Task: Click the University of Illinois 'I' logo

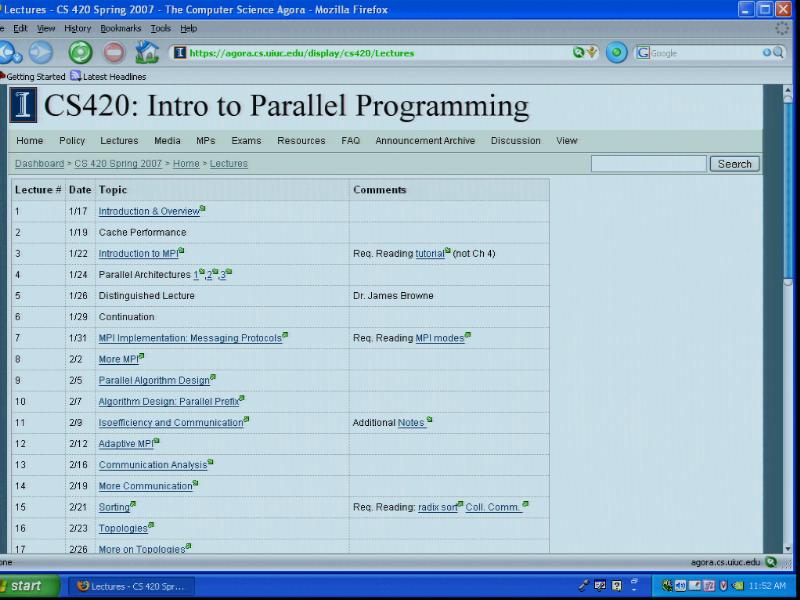Action: (x=23, y=105)
